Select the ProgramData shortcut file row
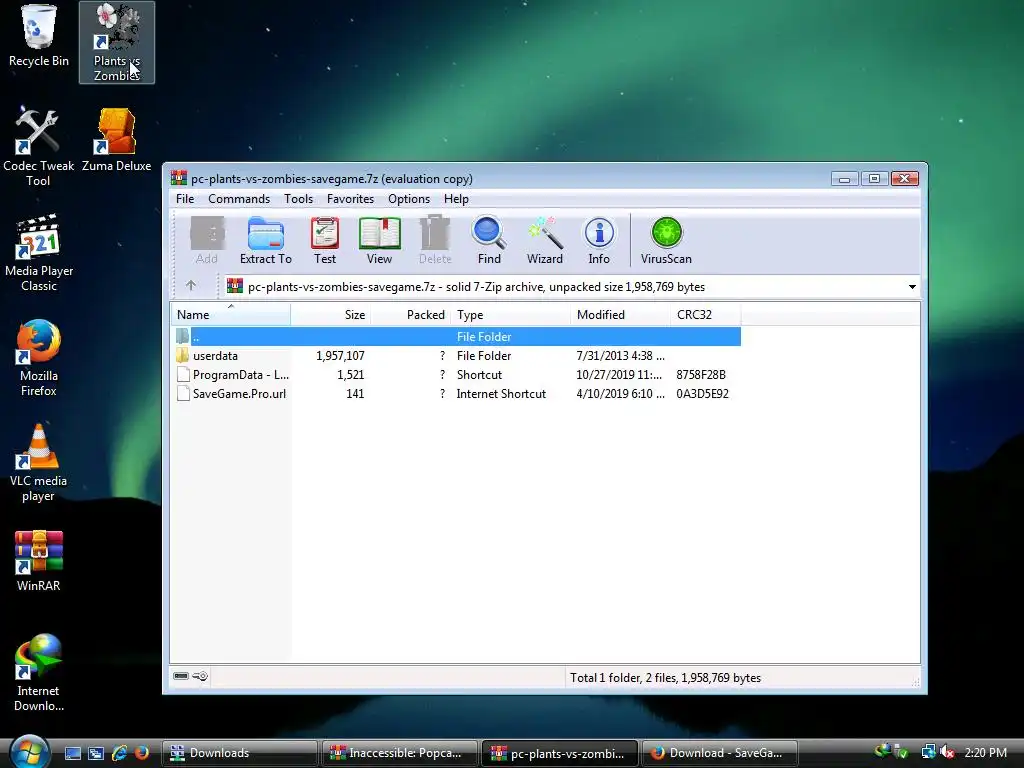This screenshot has width=1024, height=768. (x=457, y=375)
